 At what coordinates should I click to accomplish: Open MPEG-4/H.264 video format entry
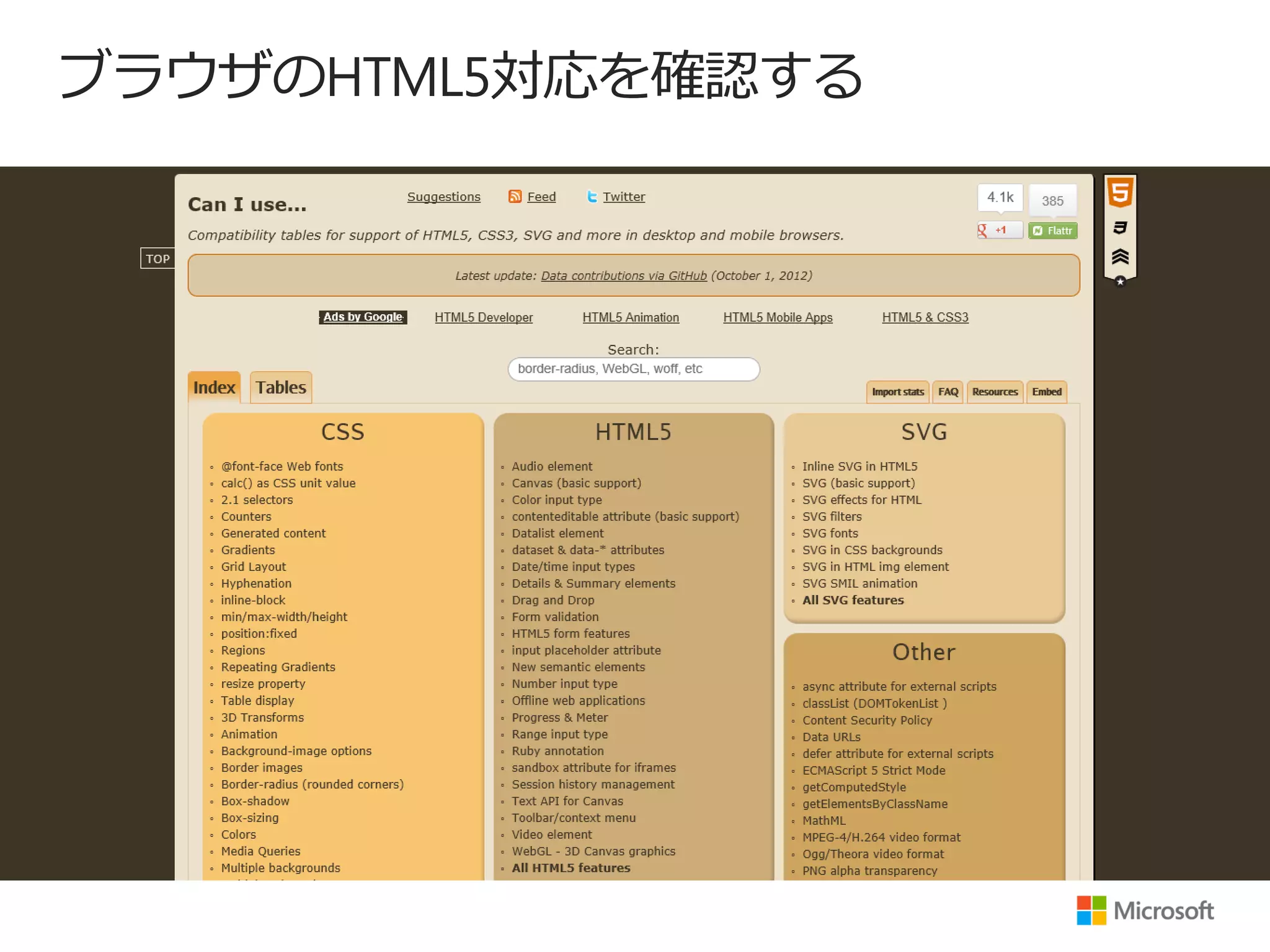pyautogui.click(x=881, y=837)
